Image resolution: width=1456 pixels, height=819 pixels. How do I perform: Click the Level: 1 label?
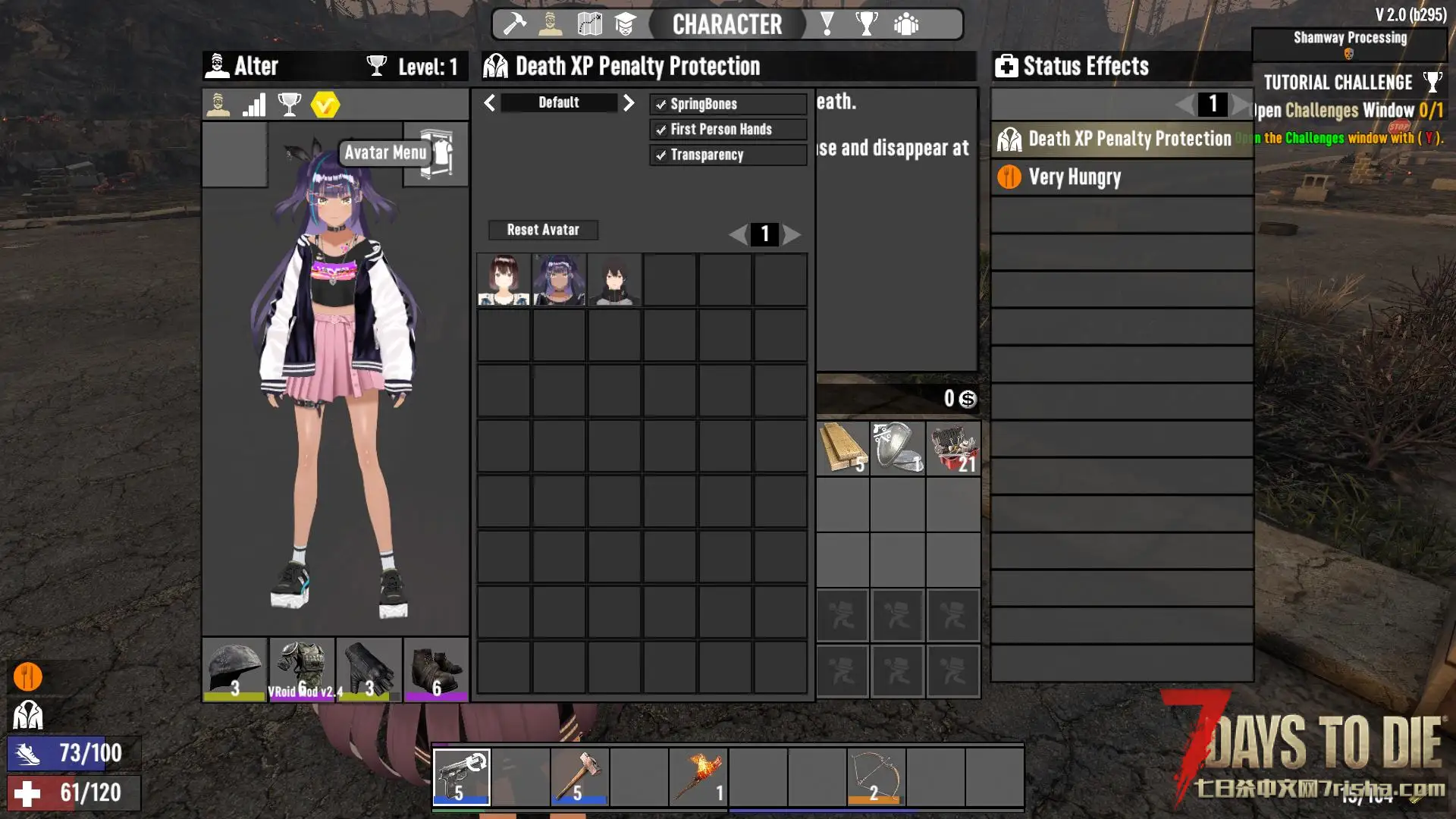tap(428, 67)
